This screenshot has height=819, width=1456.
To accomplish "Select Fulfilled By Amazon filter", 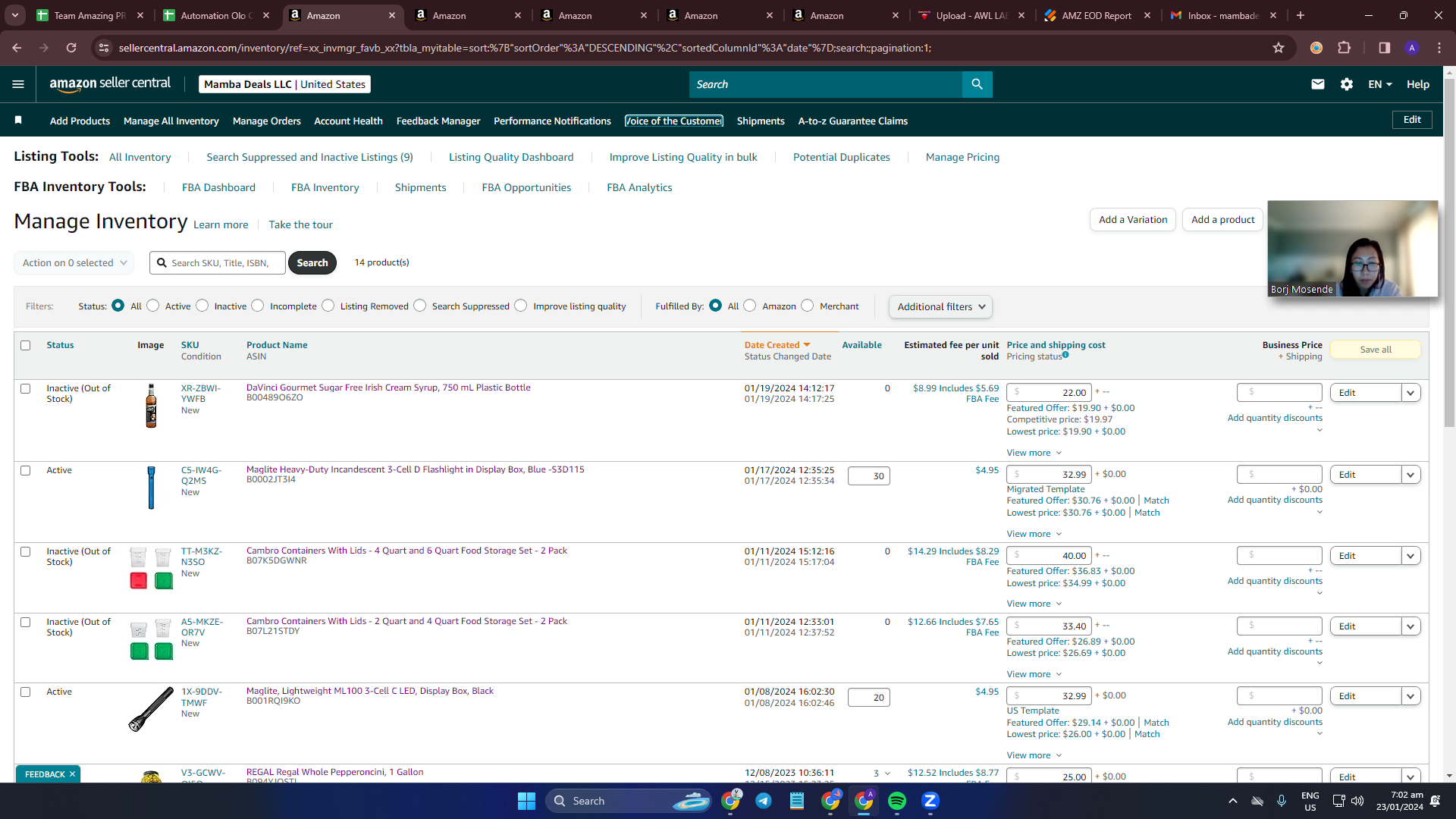I will pyautogui.click(x=749, y=306).
